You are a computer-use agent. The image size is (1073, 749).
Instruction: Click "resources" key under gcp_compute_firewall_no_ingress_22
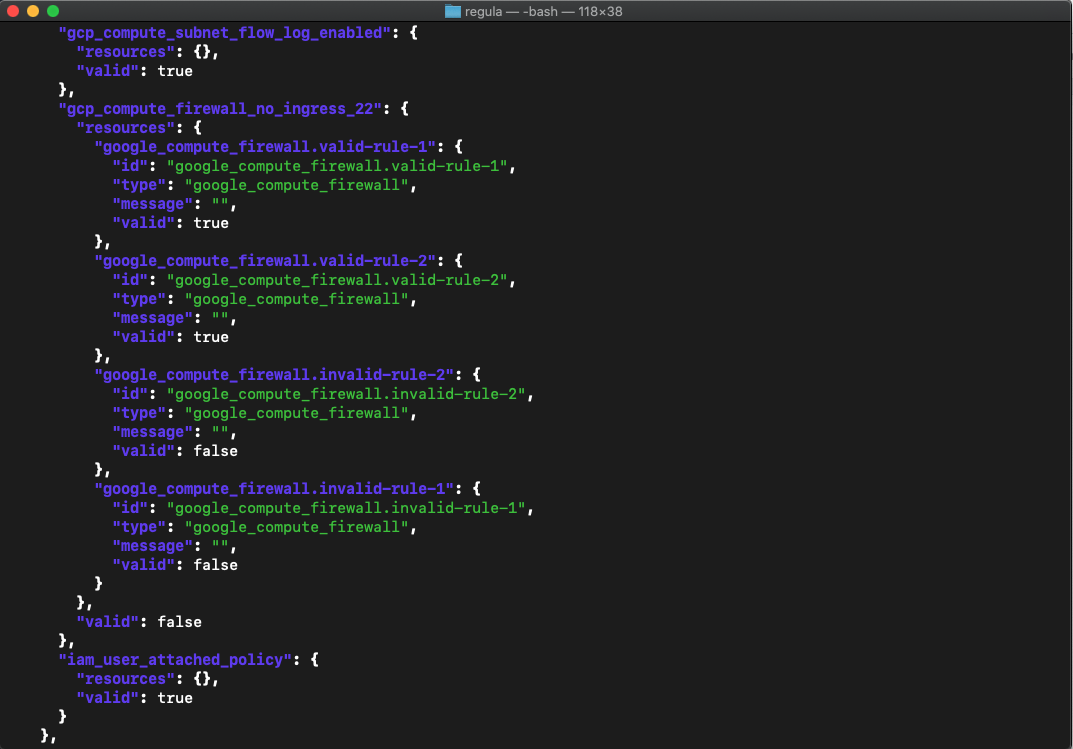[x=126, y=128]
